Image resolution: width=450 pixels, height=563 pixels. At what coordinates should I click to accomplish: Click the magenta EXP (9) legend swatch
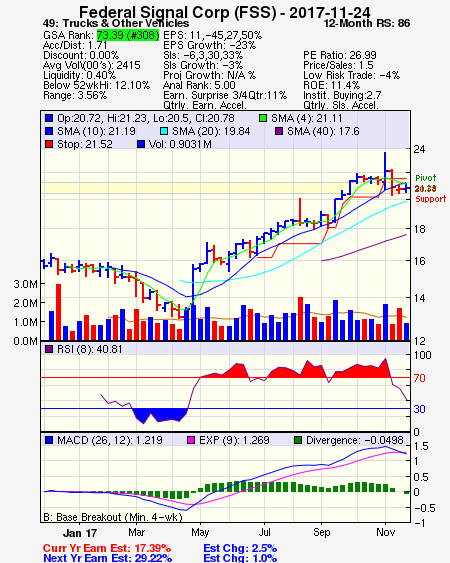click(191, 440)
